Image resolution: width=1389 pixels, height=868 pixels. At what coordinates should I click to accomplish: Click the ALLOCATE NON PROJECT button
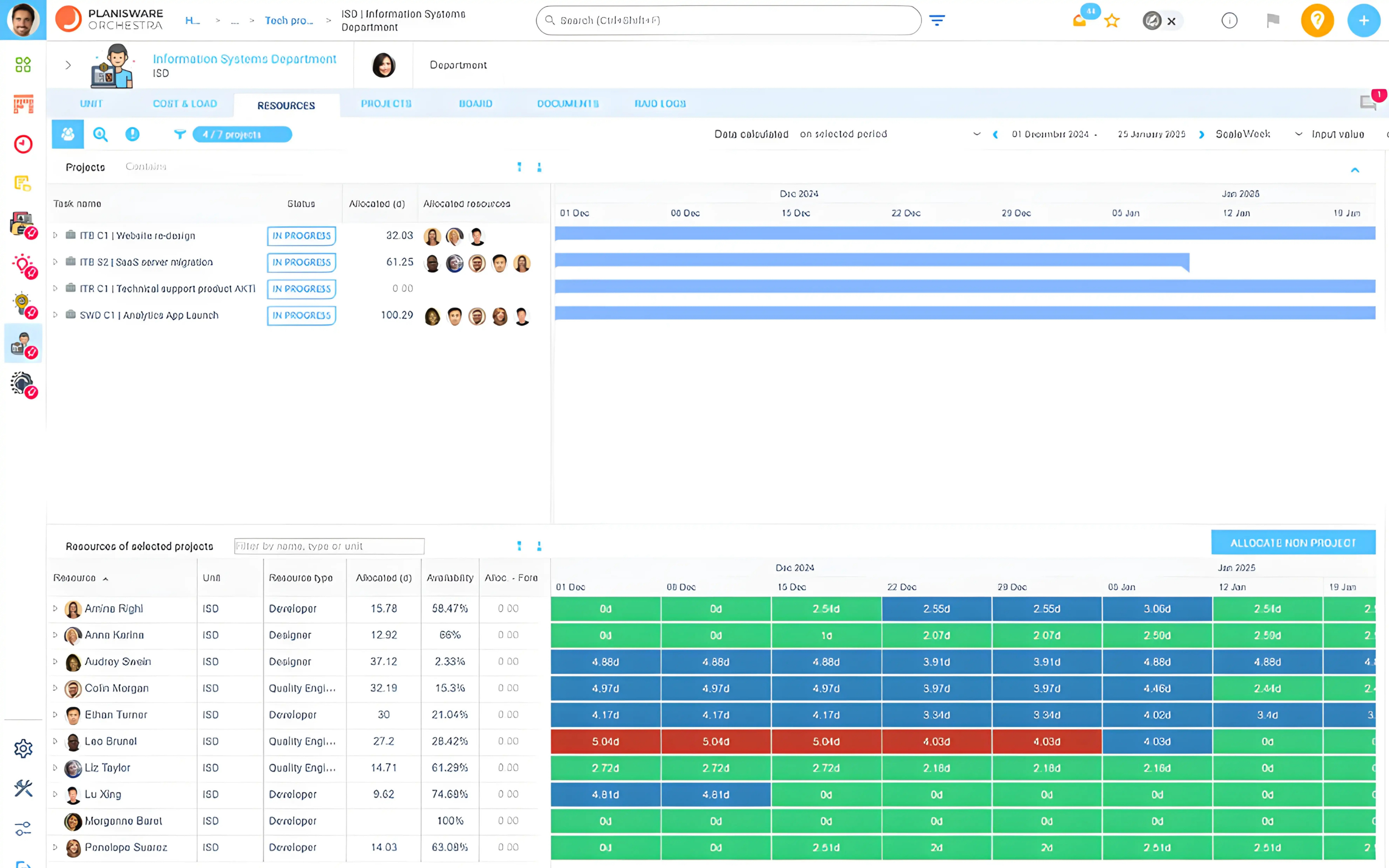click(x=1293, y=542)
